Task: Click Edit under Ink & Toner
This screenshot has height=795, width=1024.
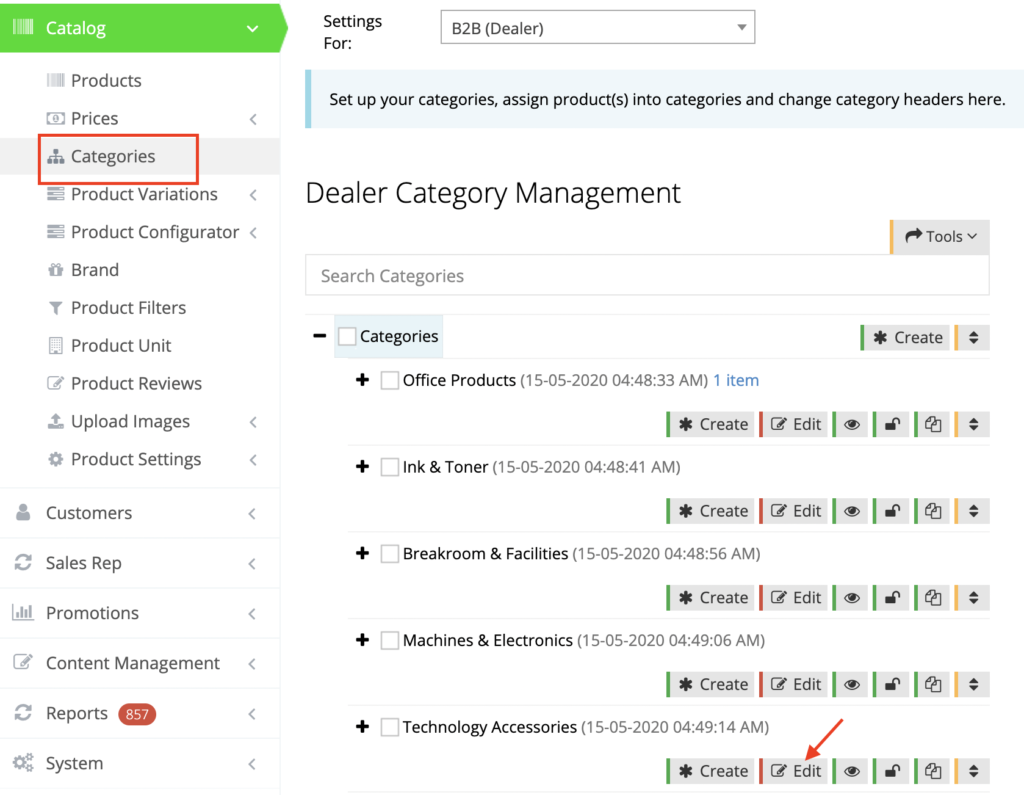Action: pyautogui.click(x=793, y=511)
